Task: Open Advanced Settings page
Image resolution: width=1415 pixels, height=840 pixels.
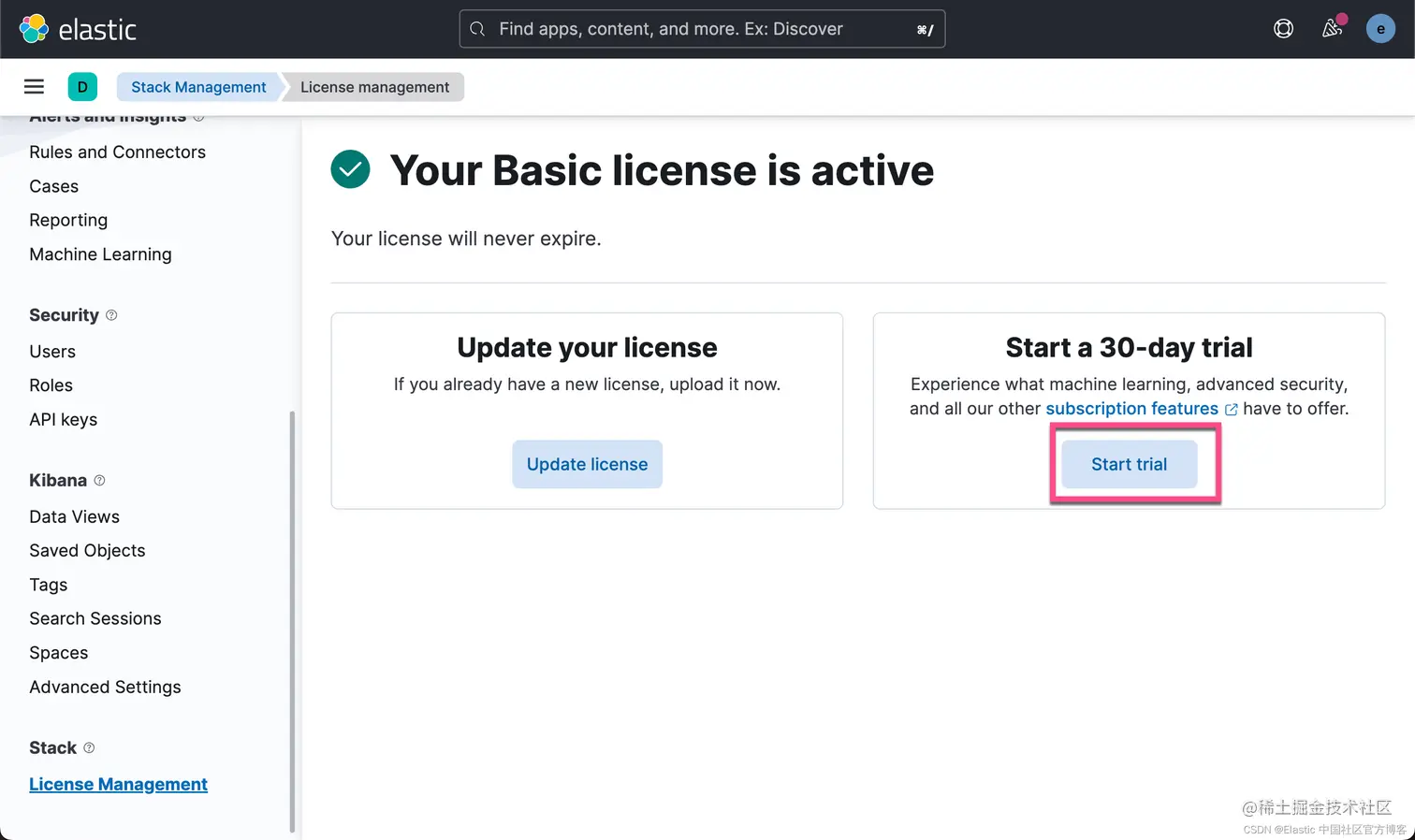Action: (x=105, y=687)
